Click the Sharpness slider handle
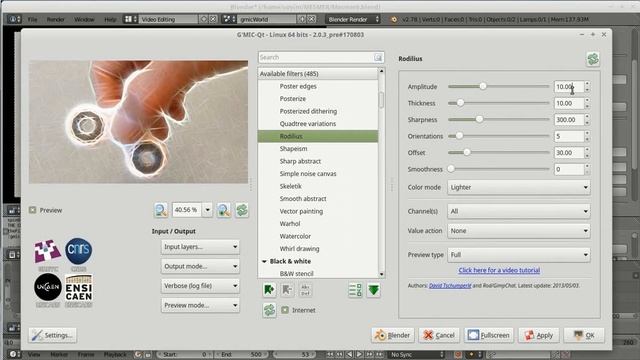 480,119
